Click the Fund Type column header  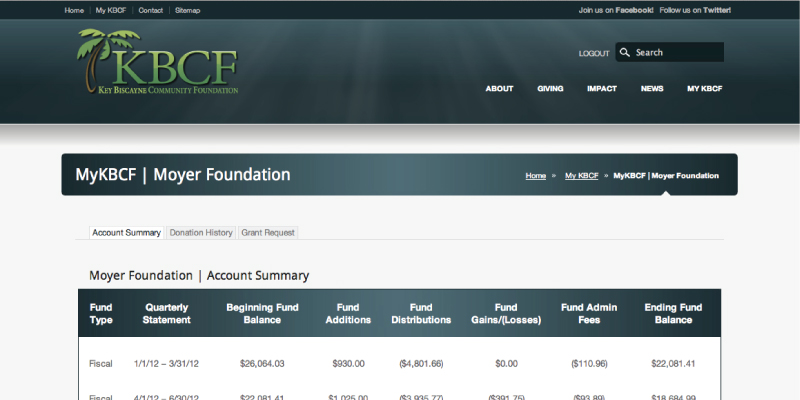point(101,314)
